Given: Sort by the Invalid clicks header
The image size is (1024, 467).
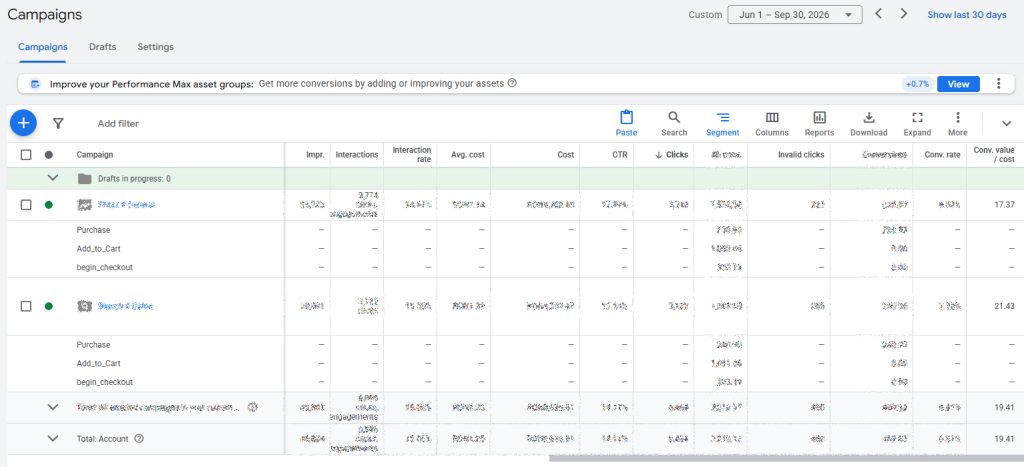Looking at the screenshot, I should pyautogui.click(x=801, y=155).
